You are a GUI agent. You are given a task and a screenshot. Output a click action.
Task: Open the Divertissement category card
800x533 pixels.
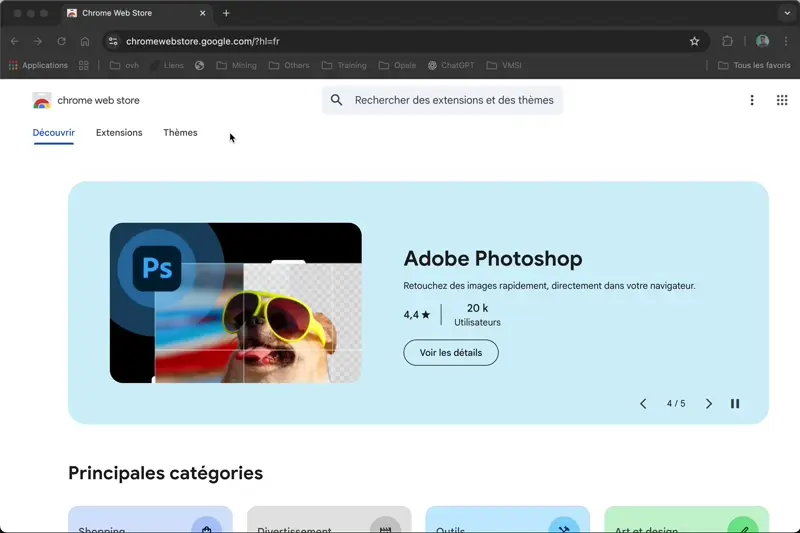(329, 519)
